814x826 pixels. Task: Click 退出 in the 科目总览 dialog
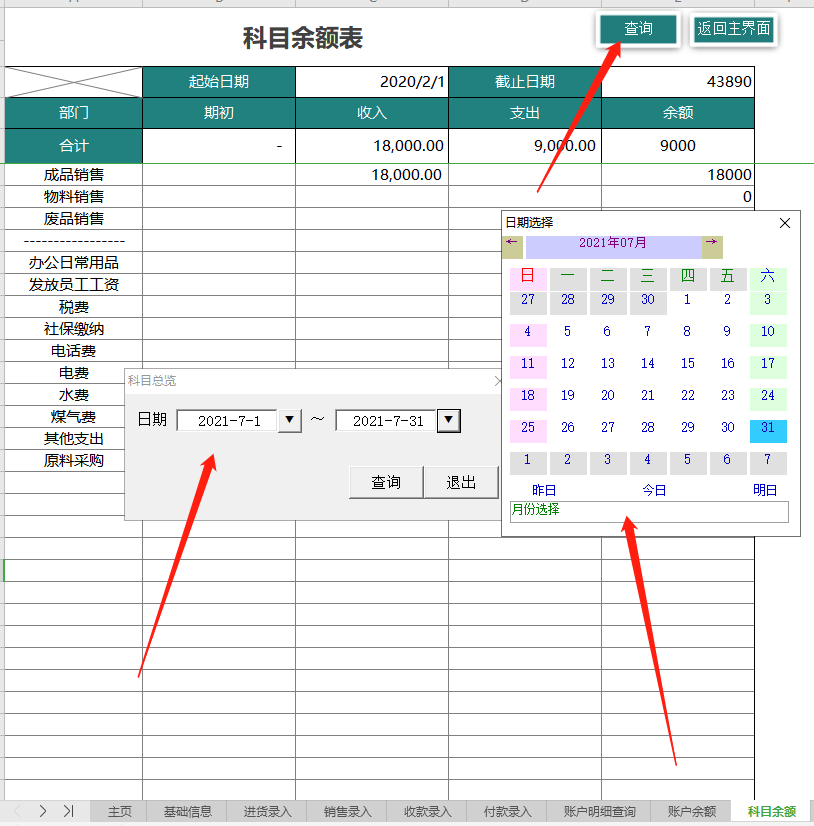[461, 482]
